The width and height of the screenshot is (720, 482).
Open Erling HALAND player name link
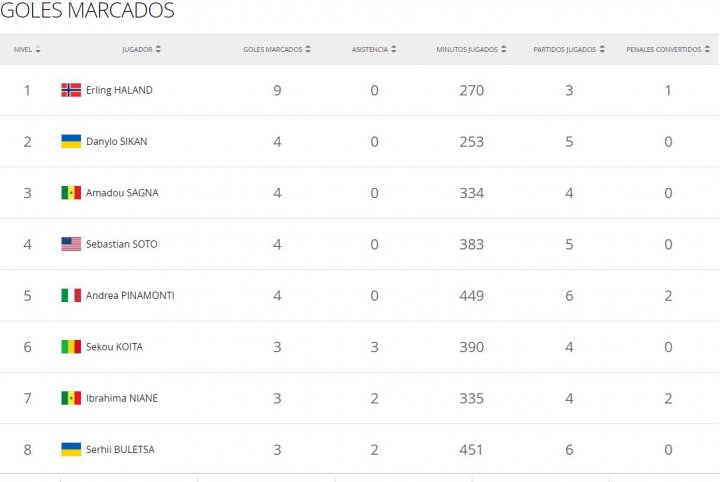click(119, 90)
